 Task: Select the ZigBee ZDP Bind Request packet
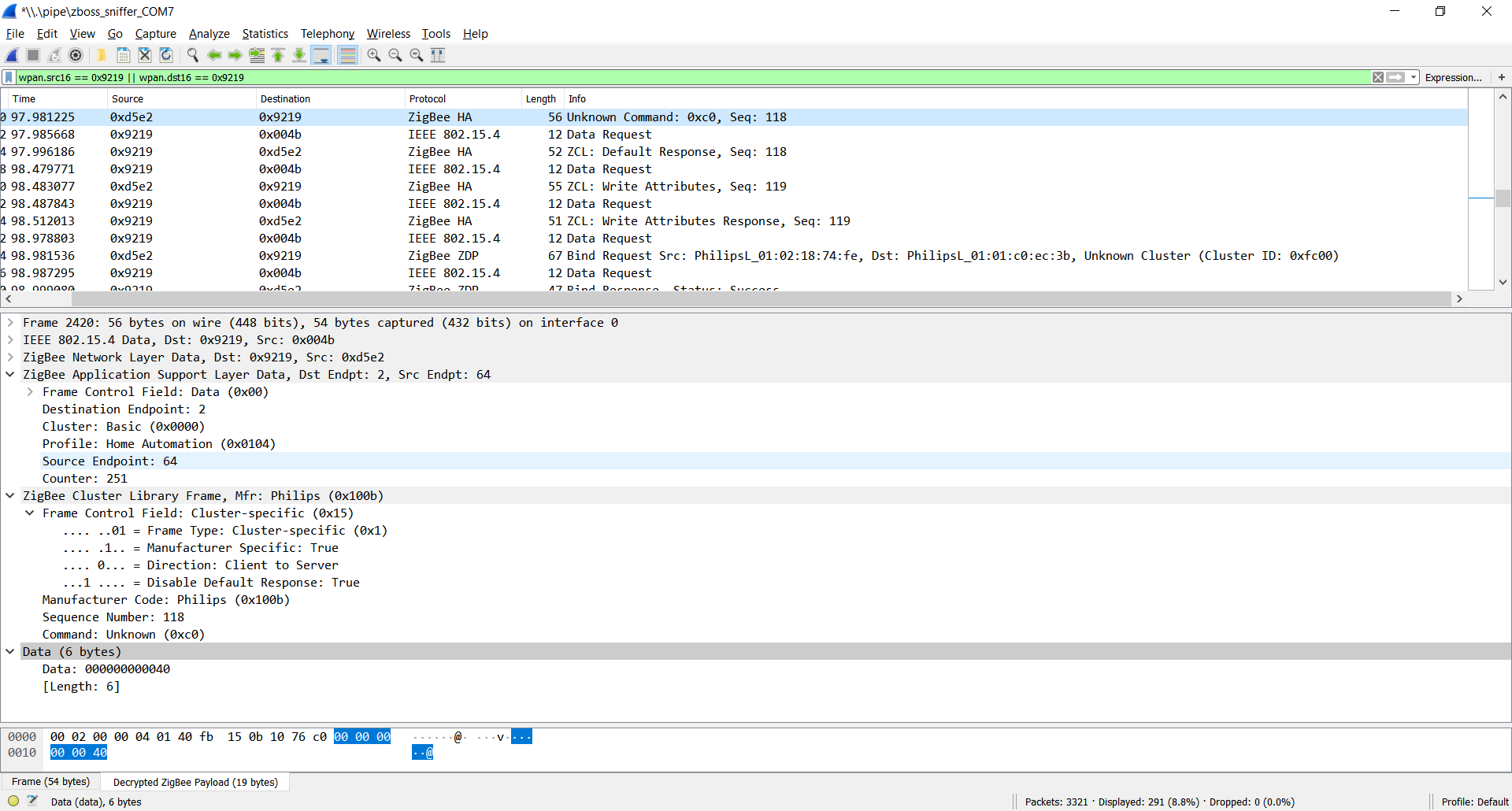[734, 256]
